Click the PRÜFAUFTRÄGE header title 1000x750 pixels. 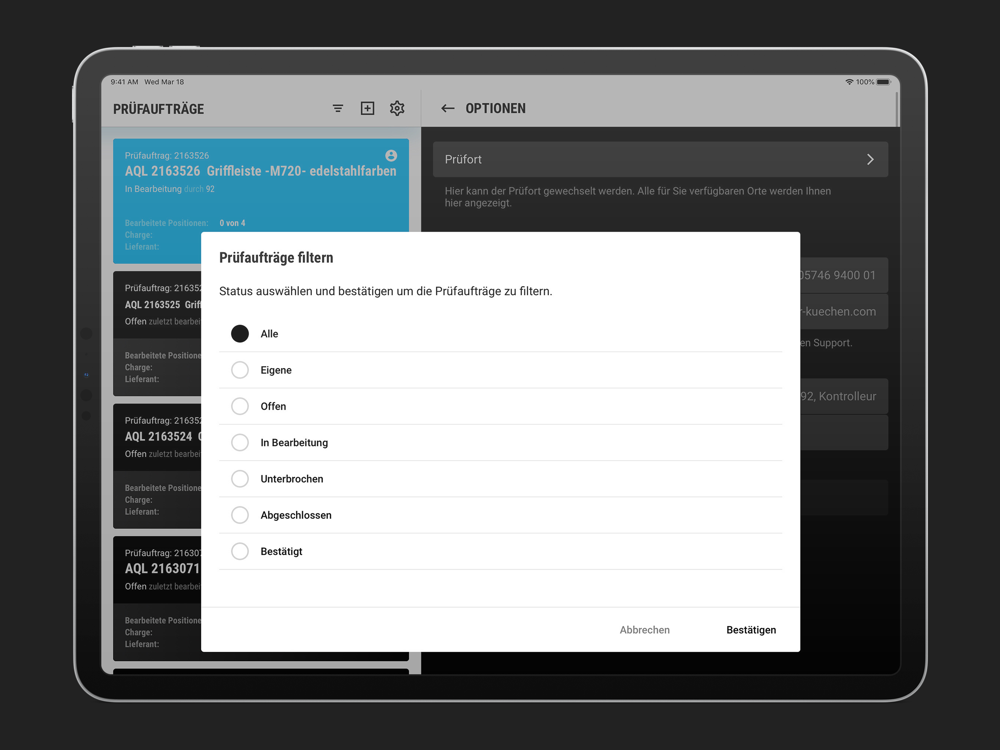click(159, 109)
